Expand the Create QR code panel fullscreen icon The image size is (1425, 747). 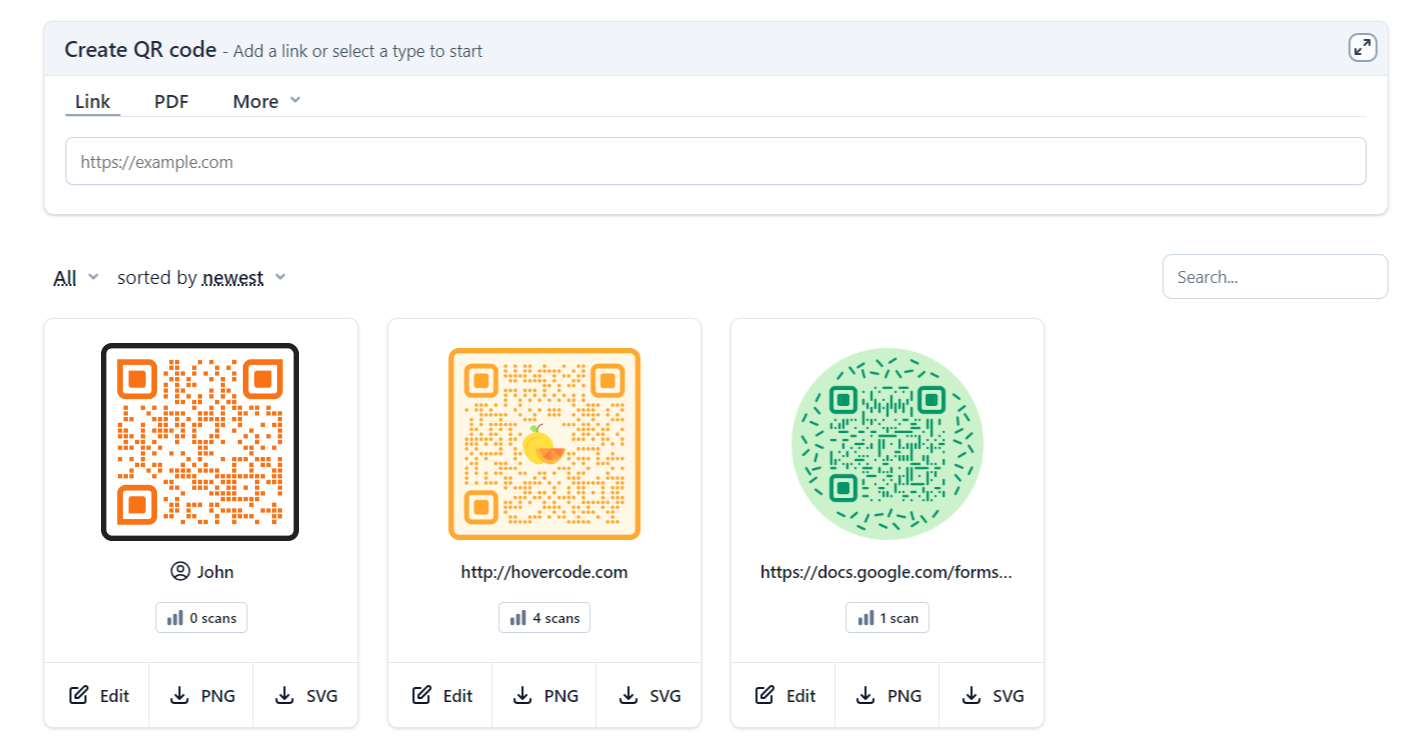[1362, 47]
